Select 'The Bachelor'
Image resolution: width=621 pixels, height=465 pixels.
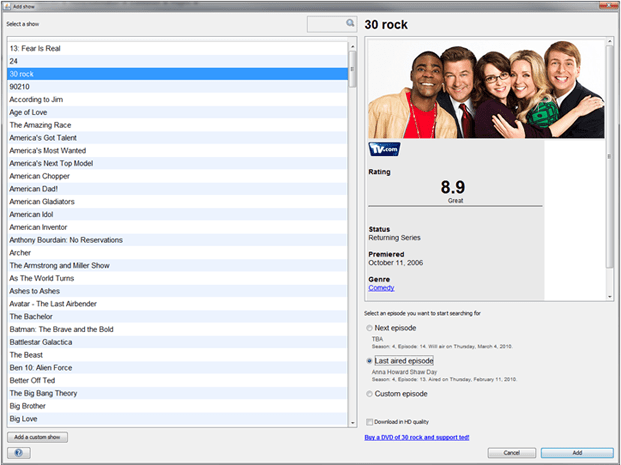(x=177, y=316)
